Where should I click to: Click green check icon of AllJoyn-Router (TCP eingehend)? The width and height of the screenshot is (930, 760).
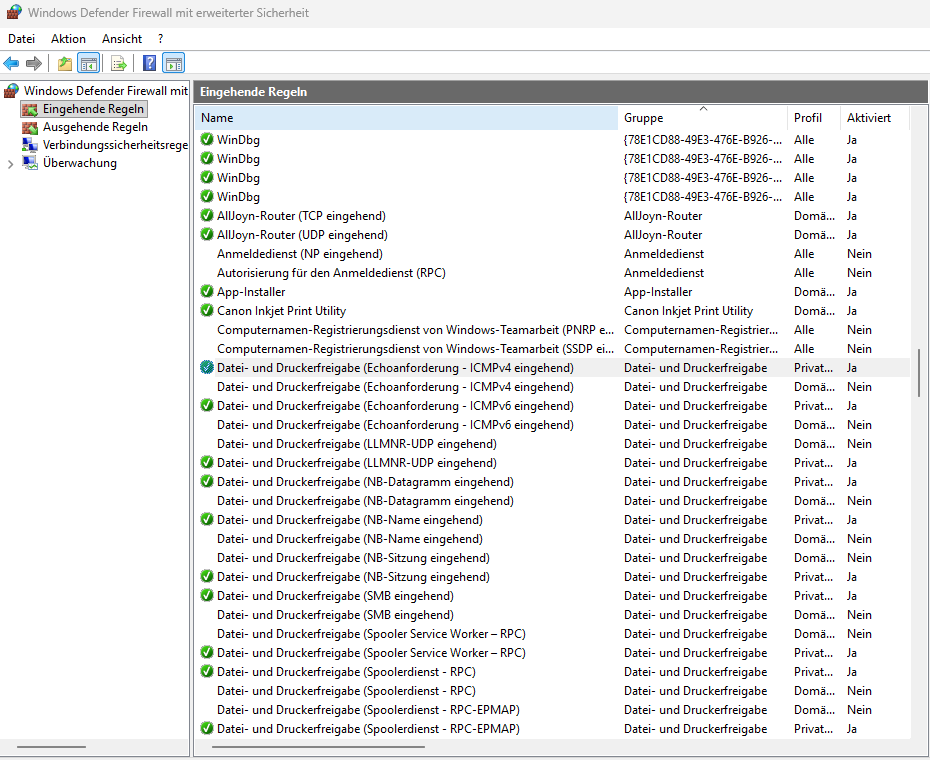(x=206, y=215)
